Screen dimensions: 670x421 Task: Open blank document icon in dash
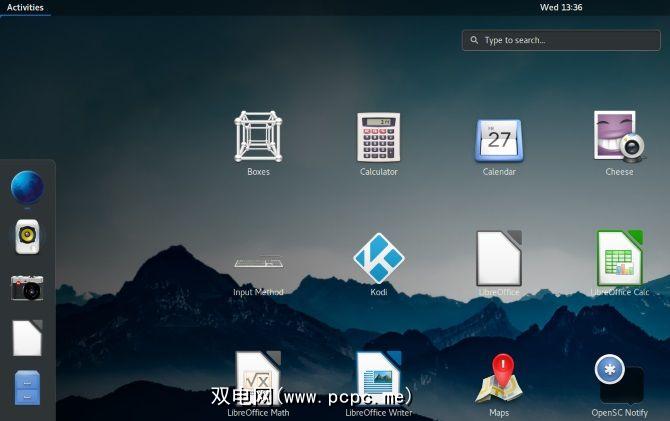[x=27, y=338]
